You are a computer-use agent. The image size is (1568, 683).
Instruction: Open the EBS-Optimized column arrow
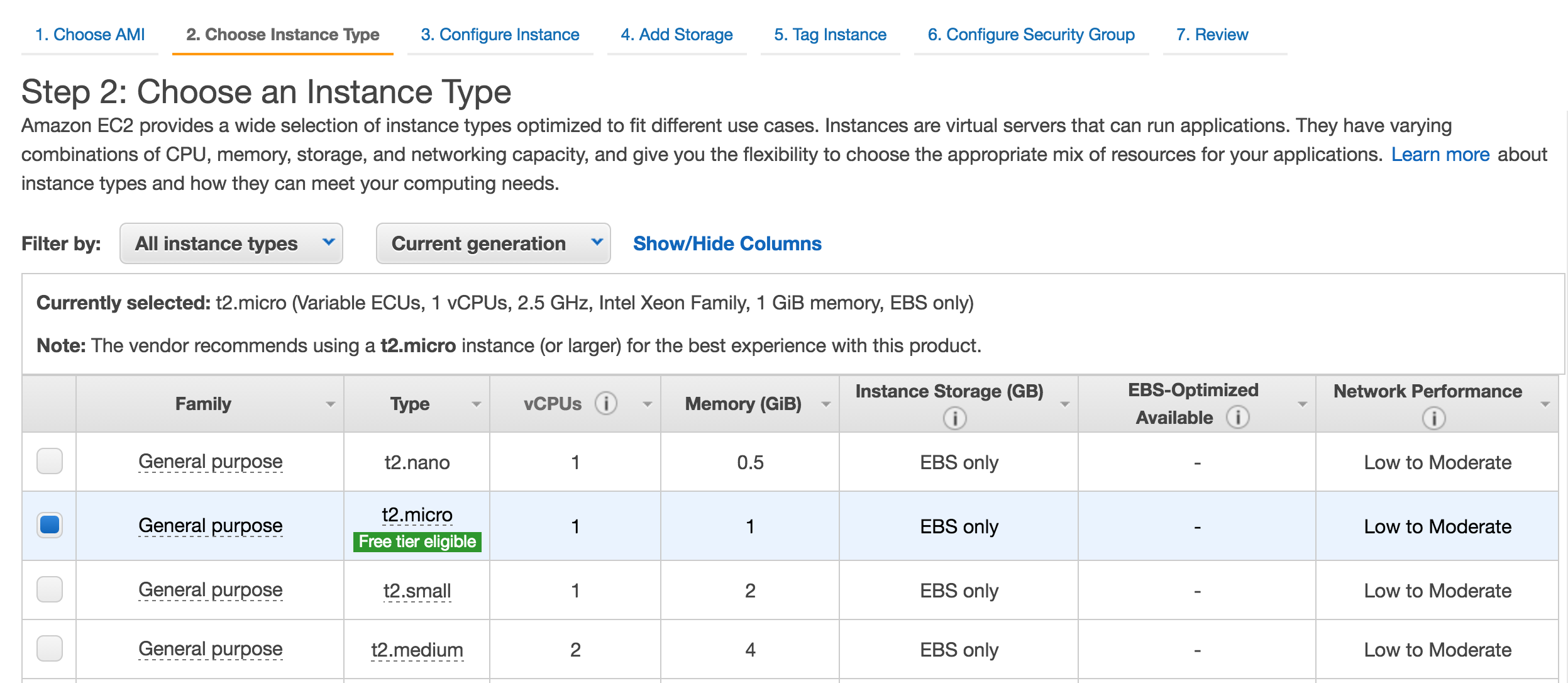point(1303,404)
